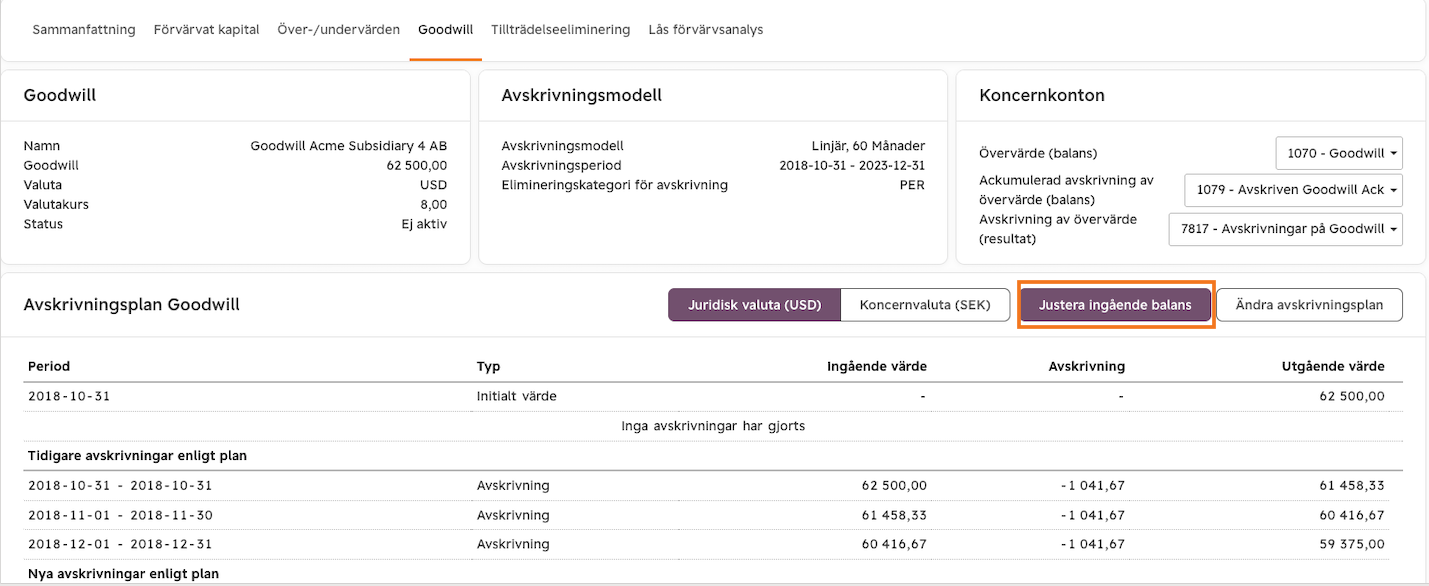1429x586 pixels.
Task: Click the Utgående värde column header
Action: coord(1333,366)
